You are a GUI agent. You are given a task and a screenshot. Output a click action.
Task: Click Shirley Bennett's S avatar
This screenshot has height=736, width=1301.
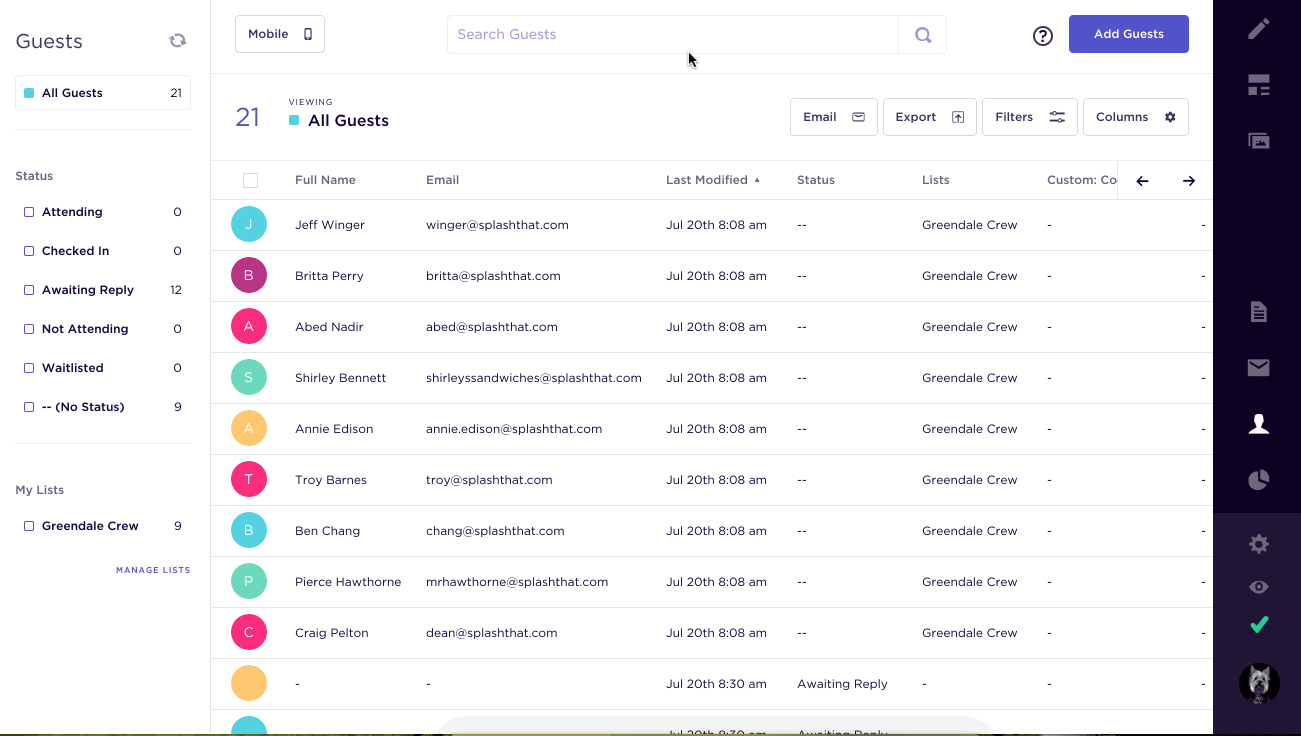(x=249, y=377)
